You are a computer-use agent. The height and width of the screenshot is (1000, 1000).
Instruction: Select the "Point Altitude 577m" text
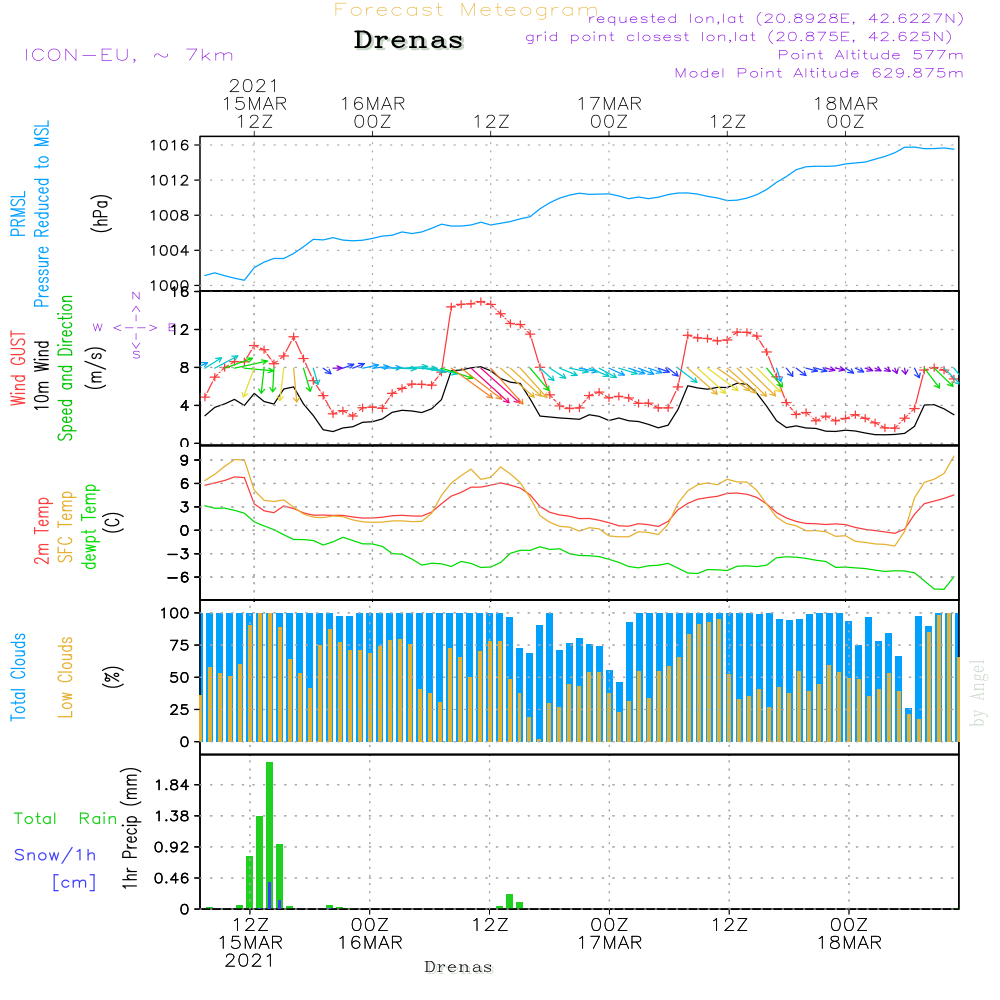[870, 55]
